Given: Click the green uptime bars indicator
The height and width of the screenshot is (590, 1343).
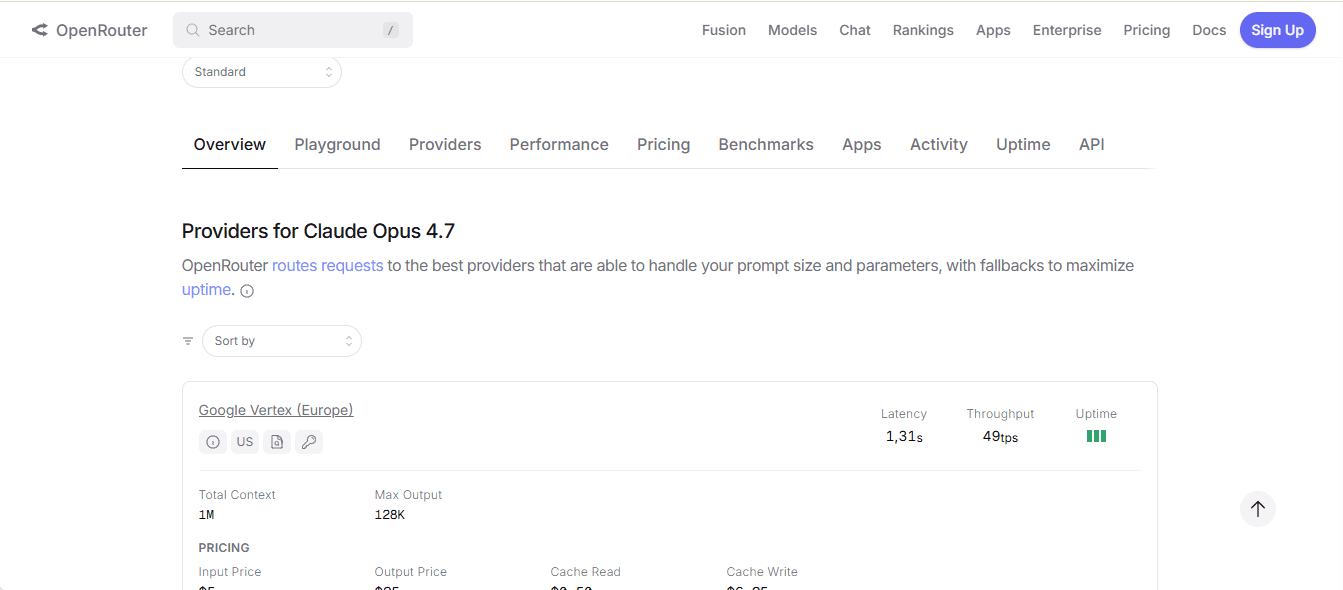Looking at the screenshot, I should (x=1096, y=436).
